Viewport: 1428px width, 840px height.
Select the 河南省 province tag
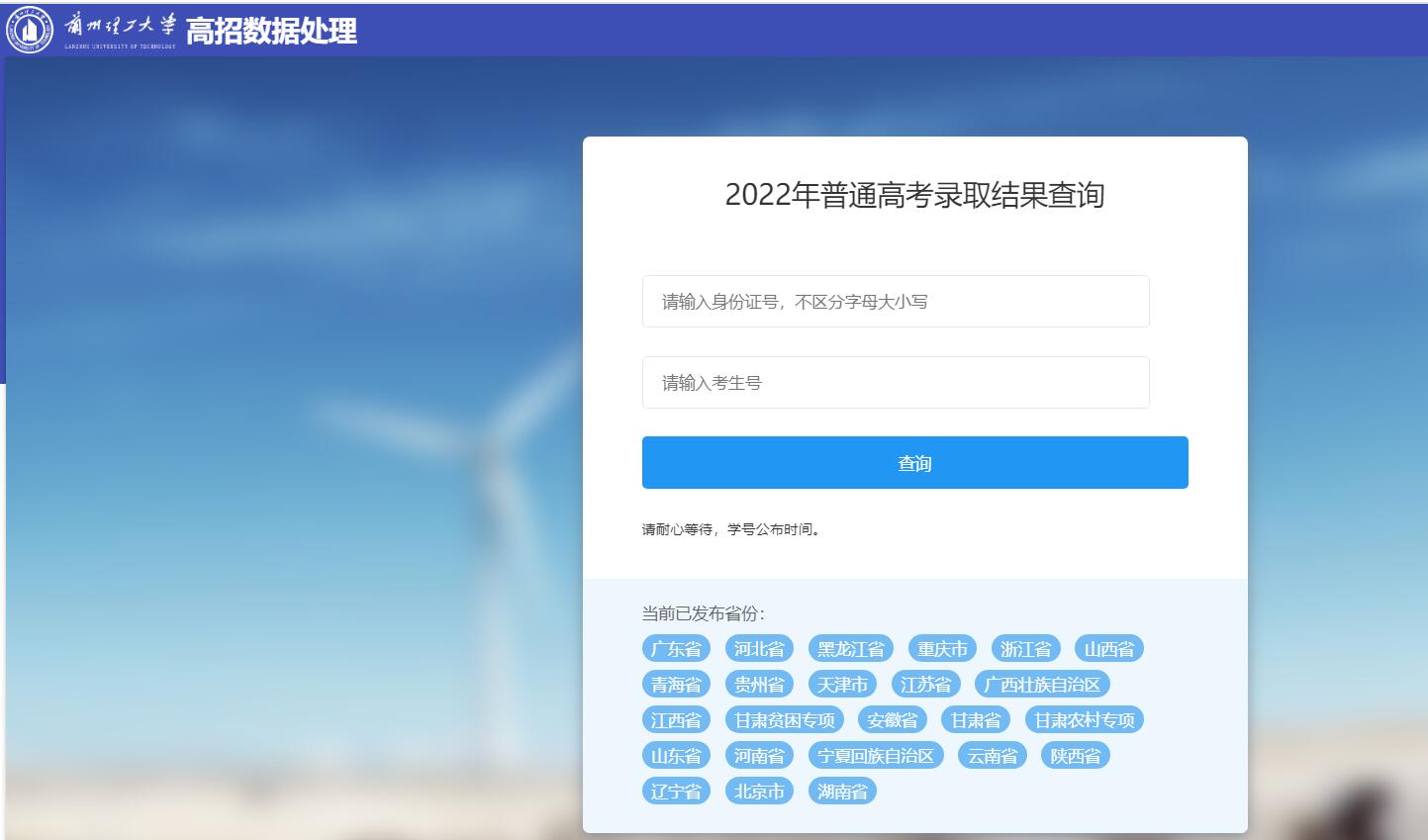click(x=759, y=756)
